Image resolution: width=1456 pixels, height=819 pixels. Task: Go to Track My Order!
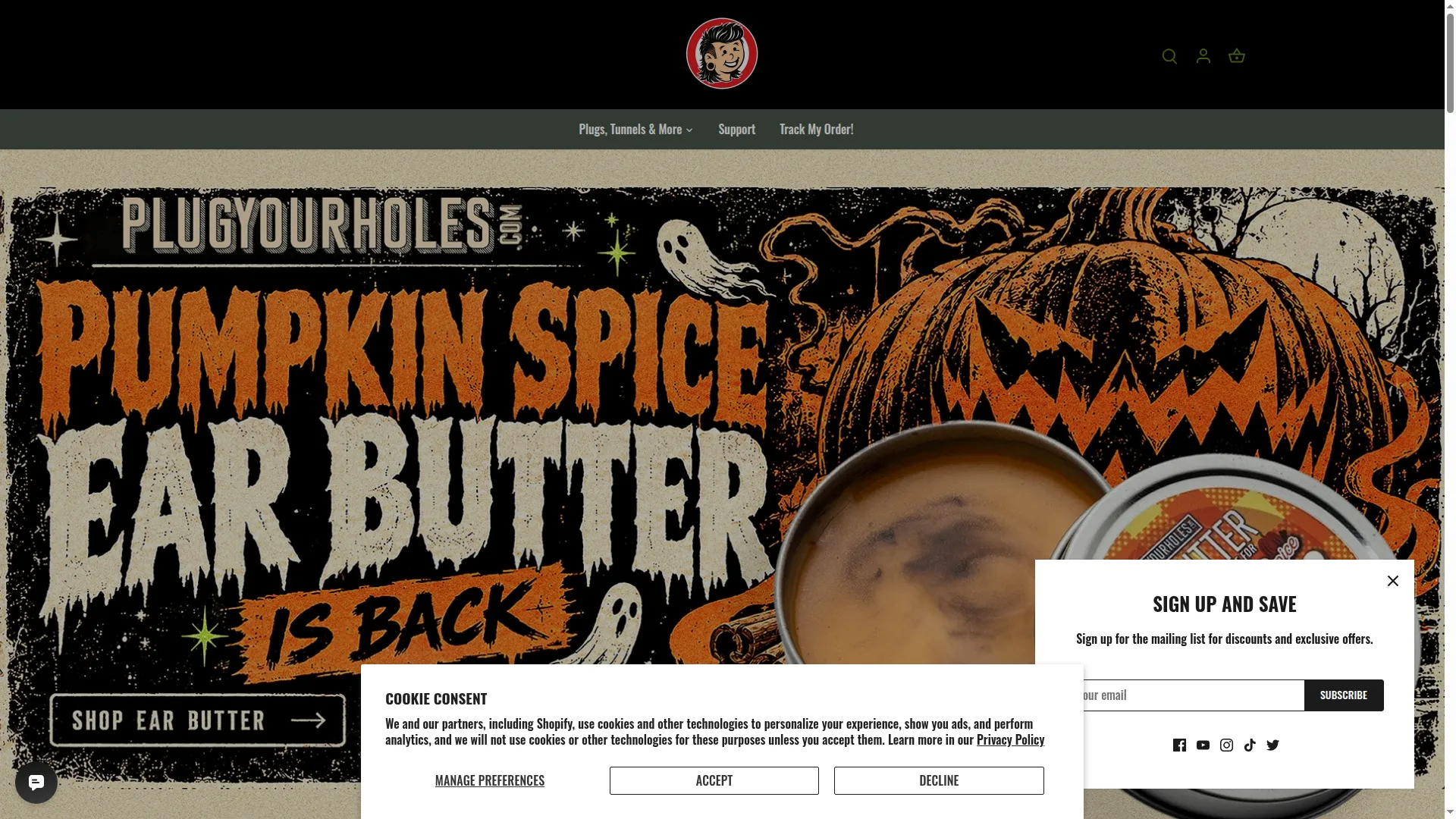coord(816,129)
